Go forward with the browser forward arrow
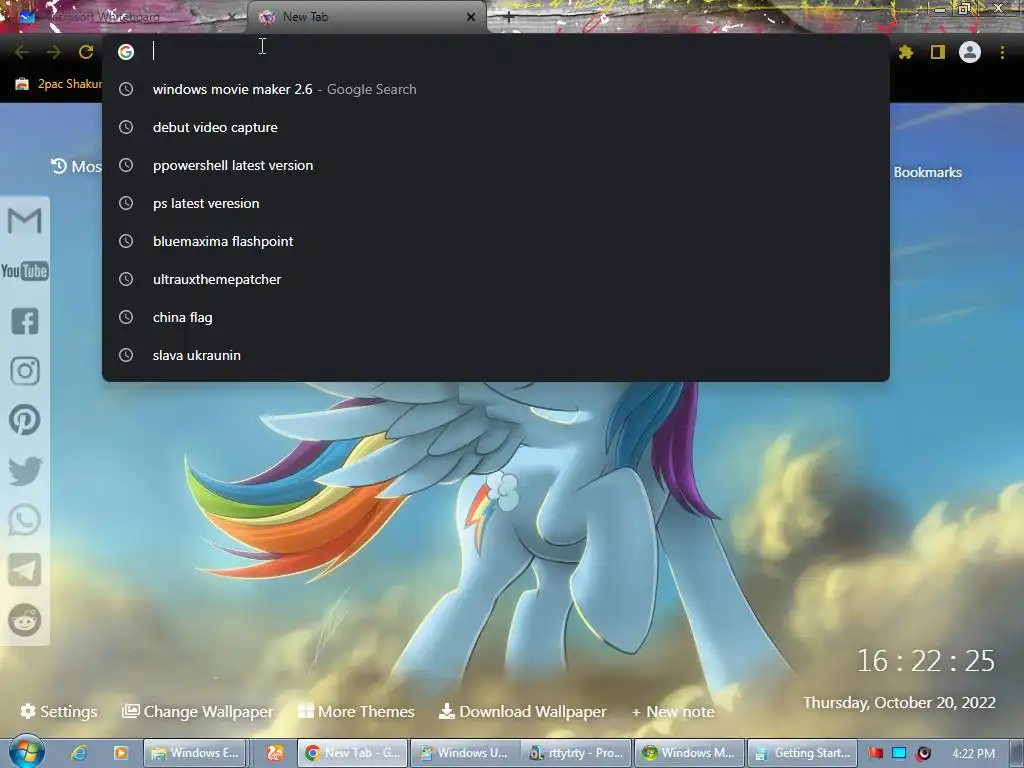 [54, 52]
